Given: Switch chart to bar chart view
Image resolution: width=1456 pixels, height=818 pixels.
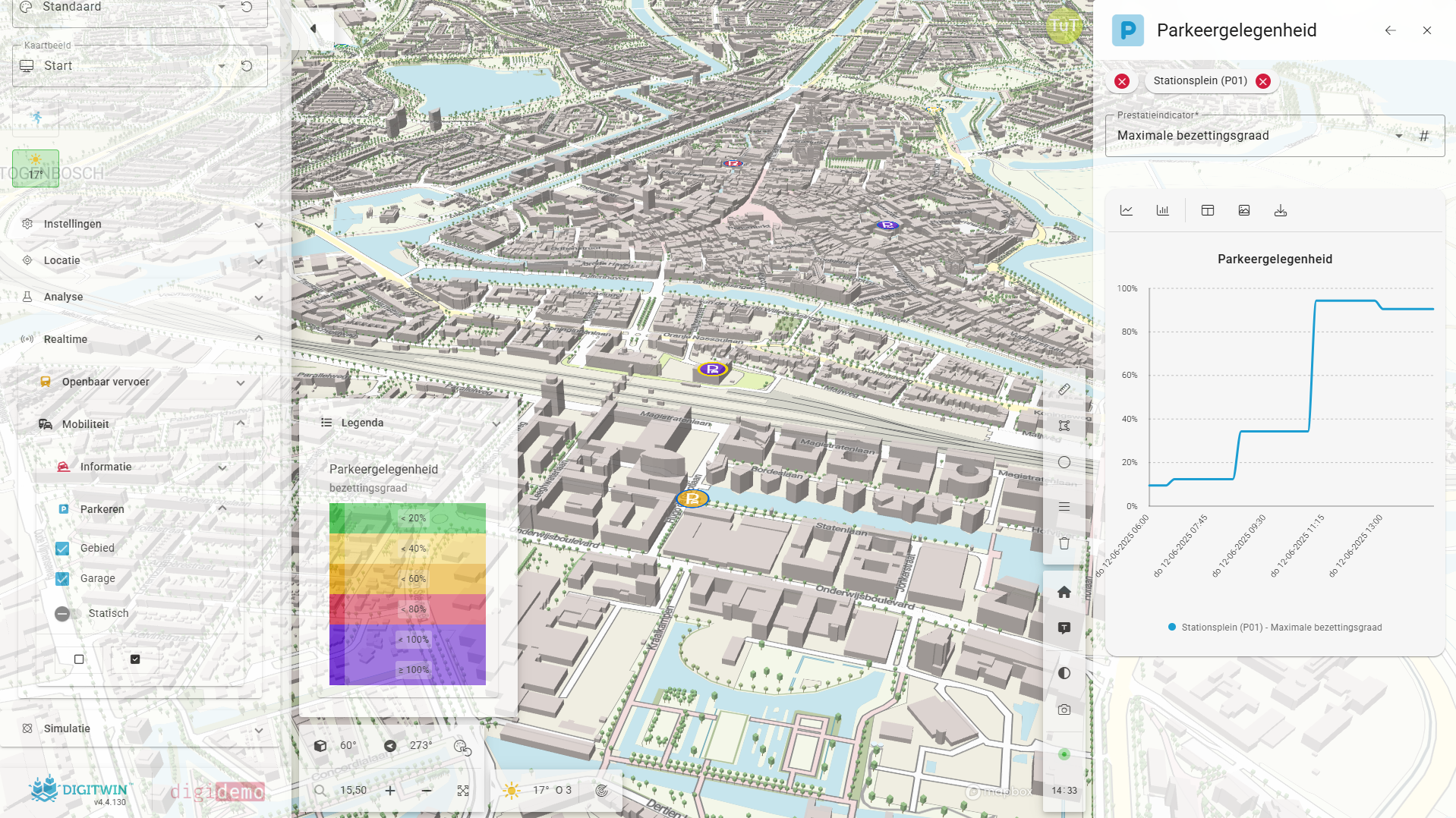Looking at the screenshot, I should (1162, 210).
